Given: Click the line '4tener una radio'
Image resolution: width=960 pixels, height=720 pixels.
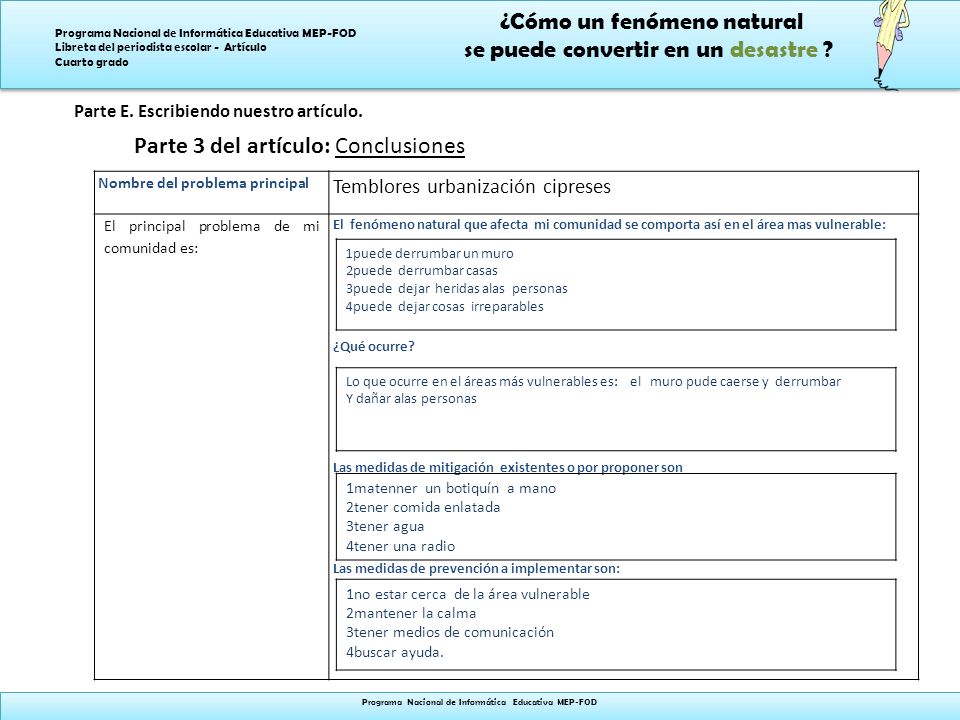Looking at the screenshot, I should click(400, 546).
